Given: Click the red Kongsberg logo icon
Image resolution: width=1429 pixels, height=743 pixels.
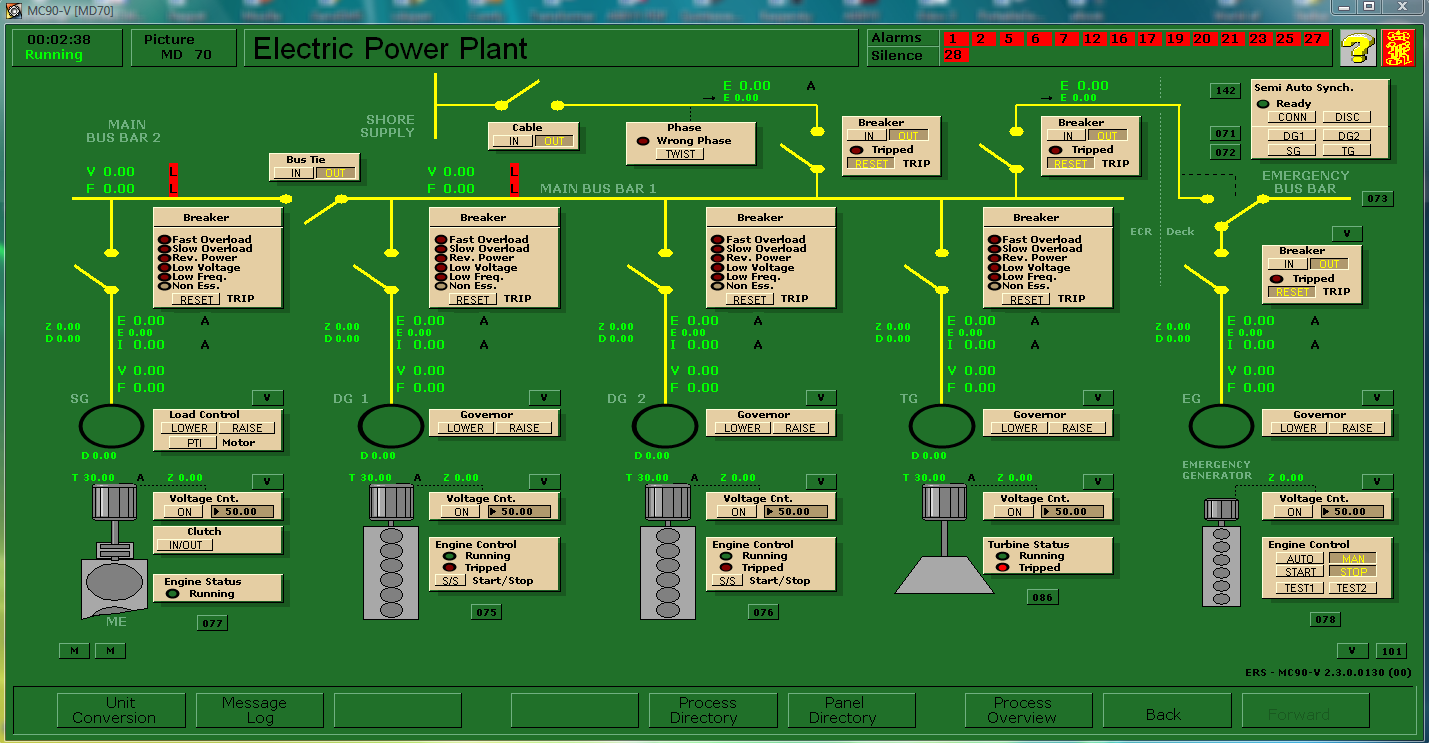Looking at the screenshot, I should [x=1398, y=47].
